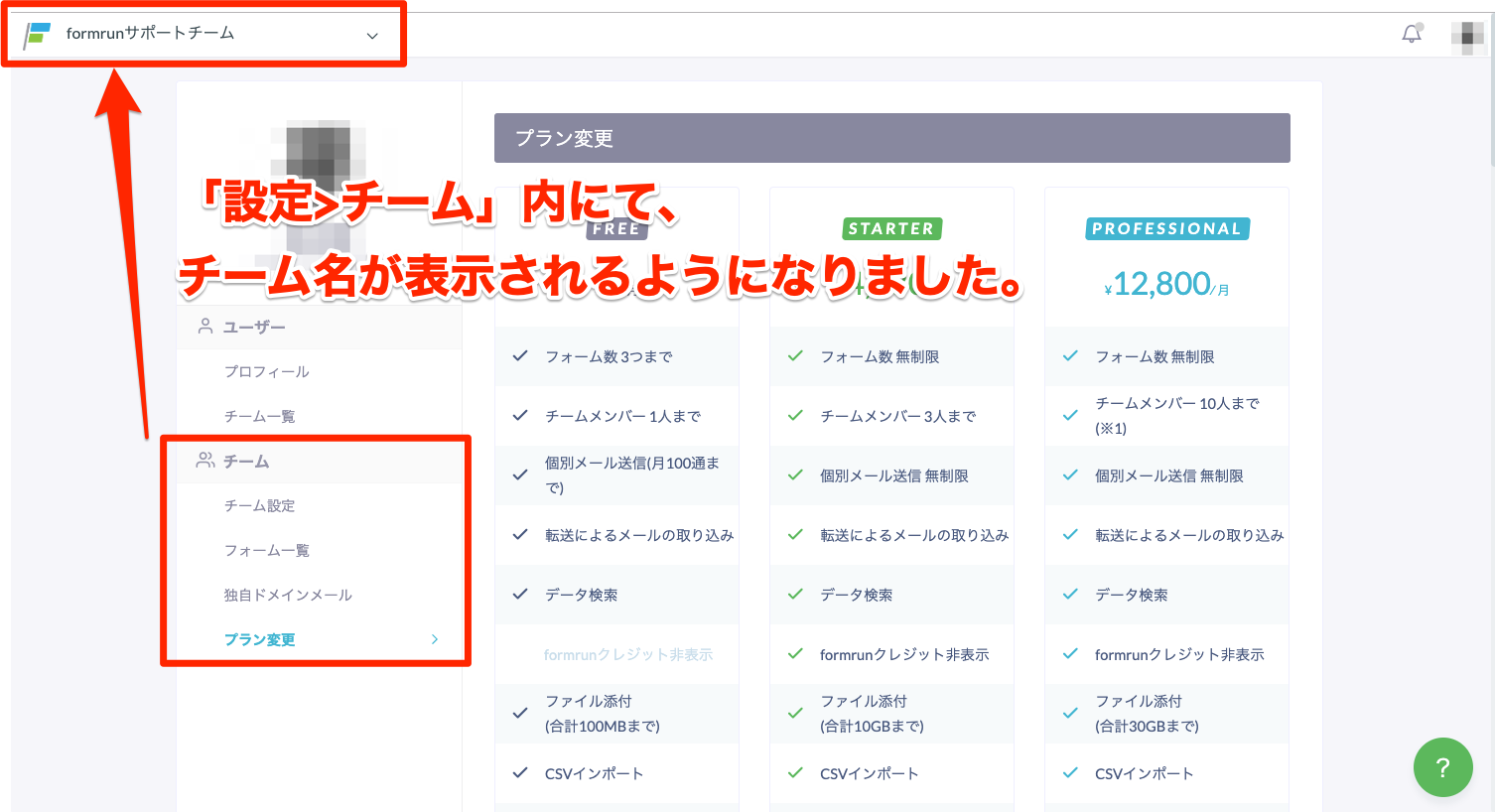Click the large profile picture in sidebar
The height and width of the screenshot is (812, 1495).
click(x=318, y=159)
